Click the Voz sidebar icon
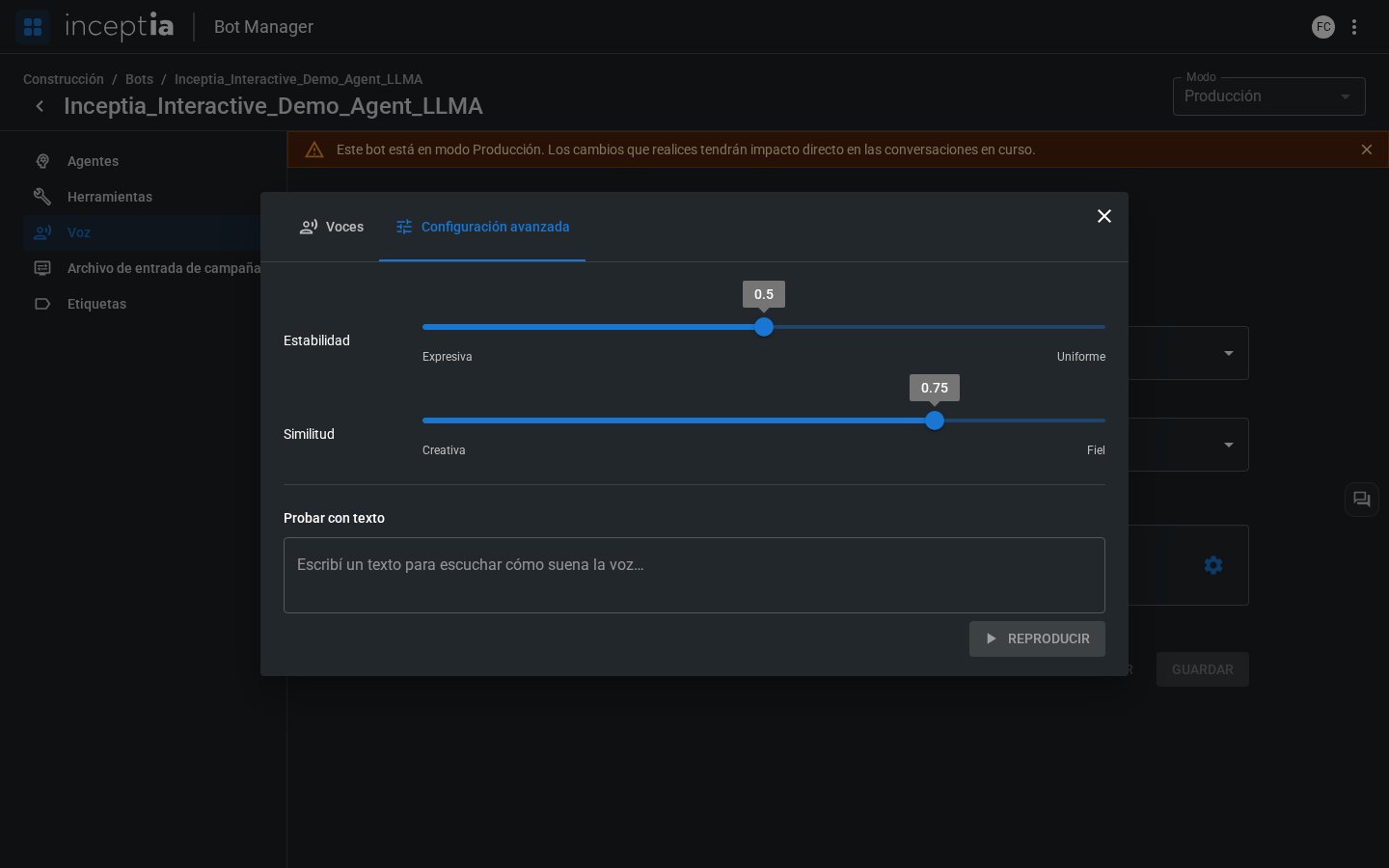This screenshot has height=868, width=1389. (x=42, y=232)
